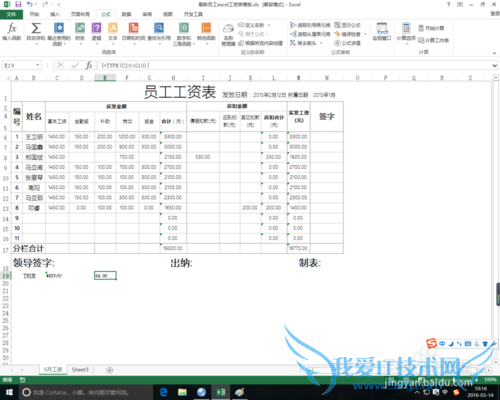Open the Name Box dropdown arrow
Screen dimensions: 500x400
(38, 65)
